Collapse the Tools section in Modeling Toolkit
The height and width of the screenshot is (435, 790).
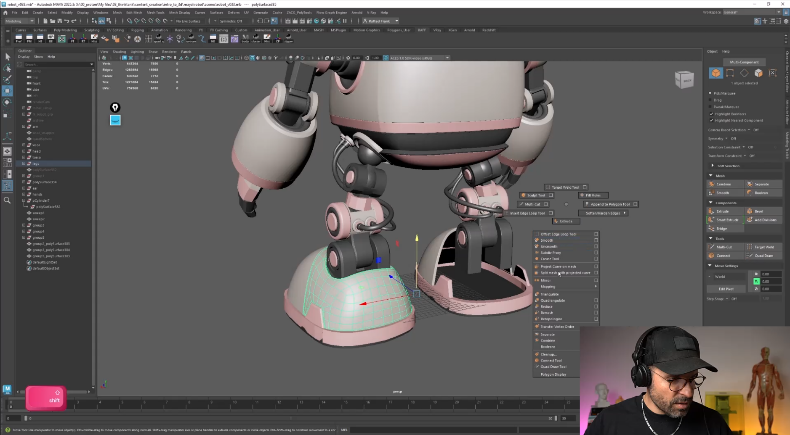[711, 238]
